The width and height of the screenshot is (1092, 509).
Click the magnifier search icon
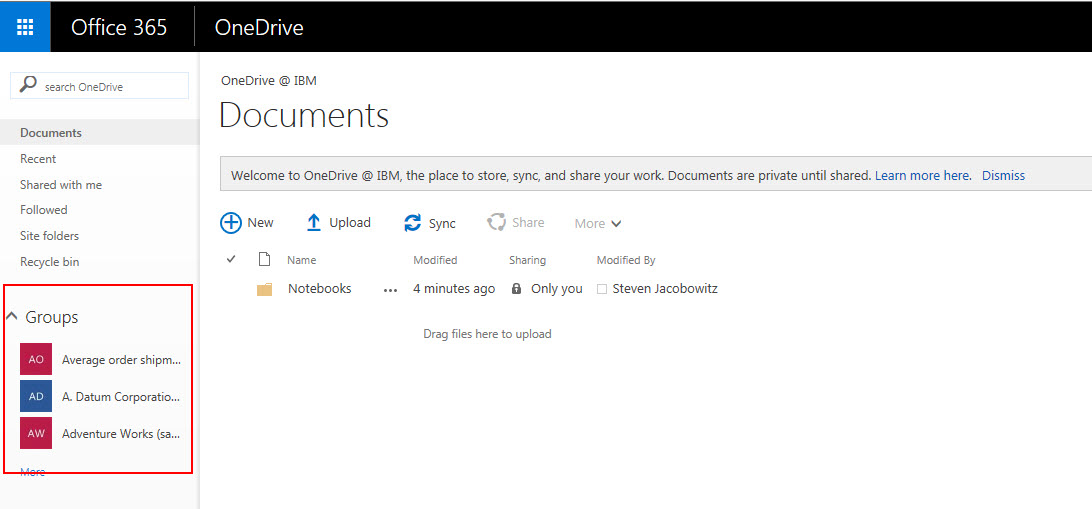point(28,86)
